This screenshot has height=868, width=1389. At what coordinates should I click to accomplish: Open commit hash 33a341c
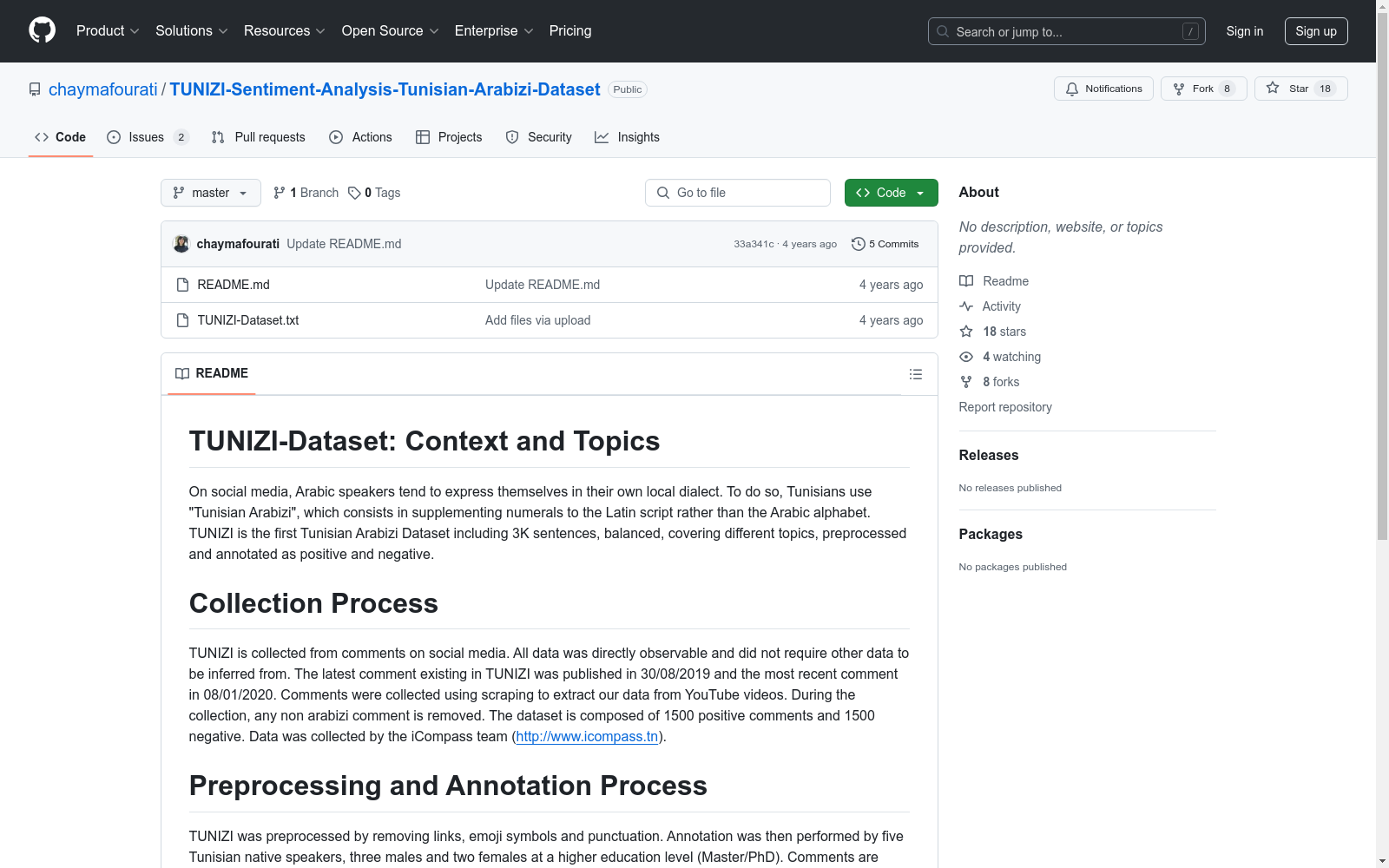tap(754, 244)
